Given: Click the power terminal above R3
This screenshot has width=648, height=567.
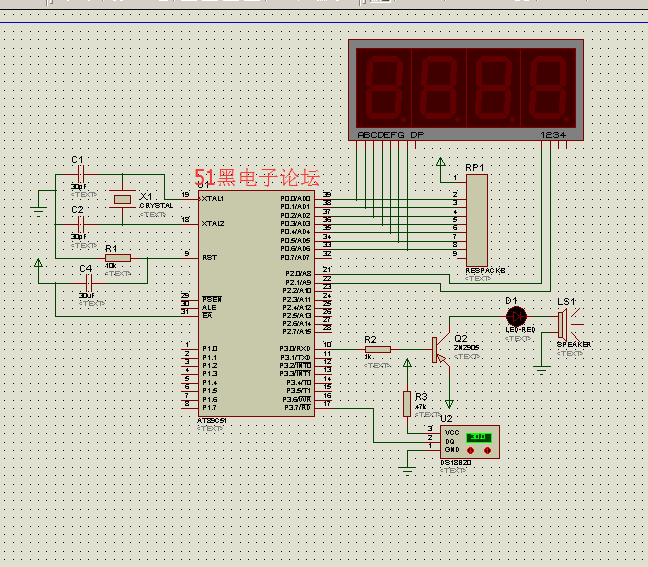Looking at the screenshot, I should pyautogui.click(x=407, y=363).
